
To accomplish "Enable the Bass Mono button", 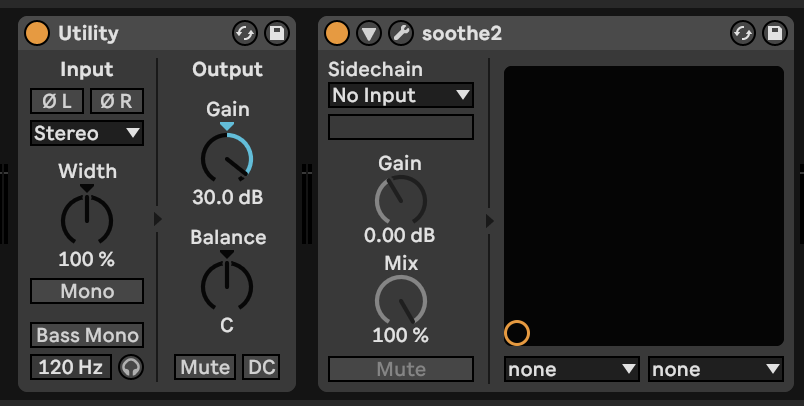I will tap(87, 335).
